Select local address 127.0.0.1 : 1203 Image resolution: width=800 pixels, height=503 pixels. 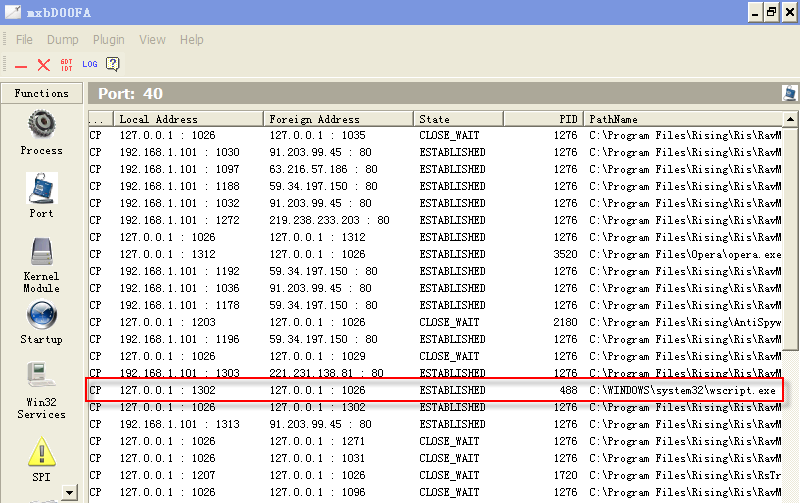click(x=167, y=322)
